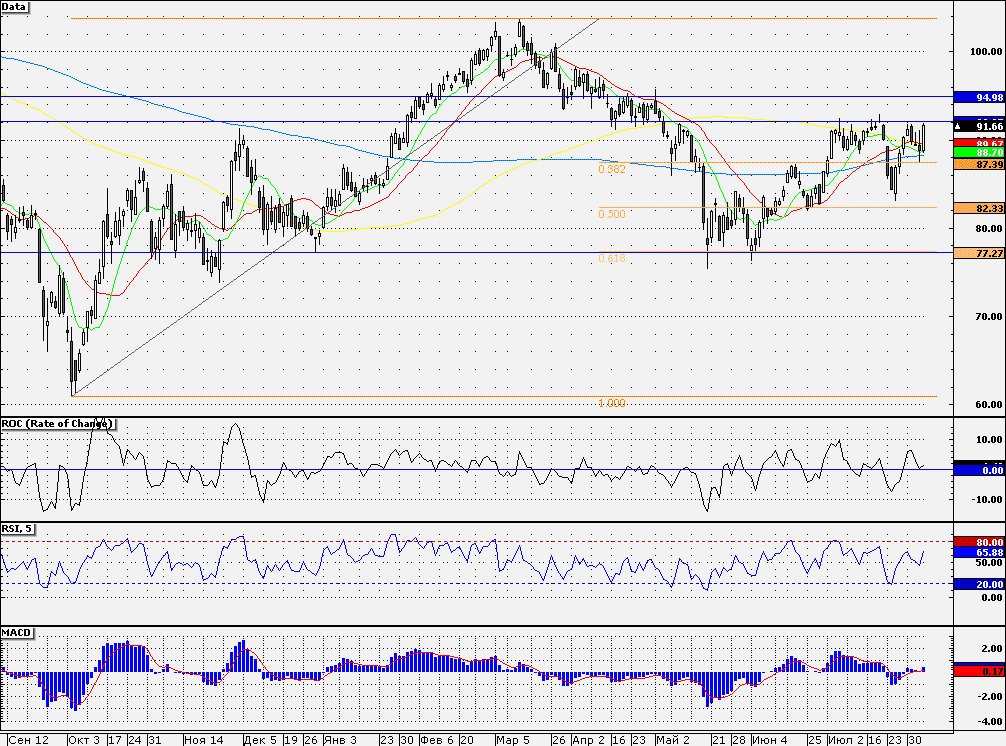This screenshot has width=1006, height=746.
Task: Click the ROC 0.00 zero-line value tag
Action: coord(979,470)
